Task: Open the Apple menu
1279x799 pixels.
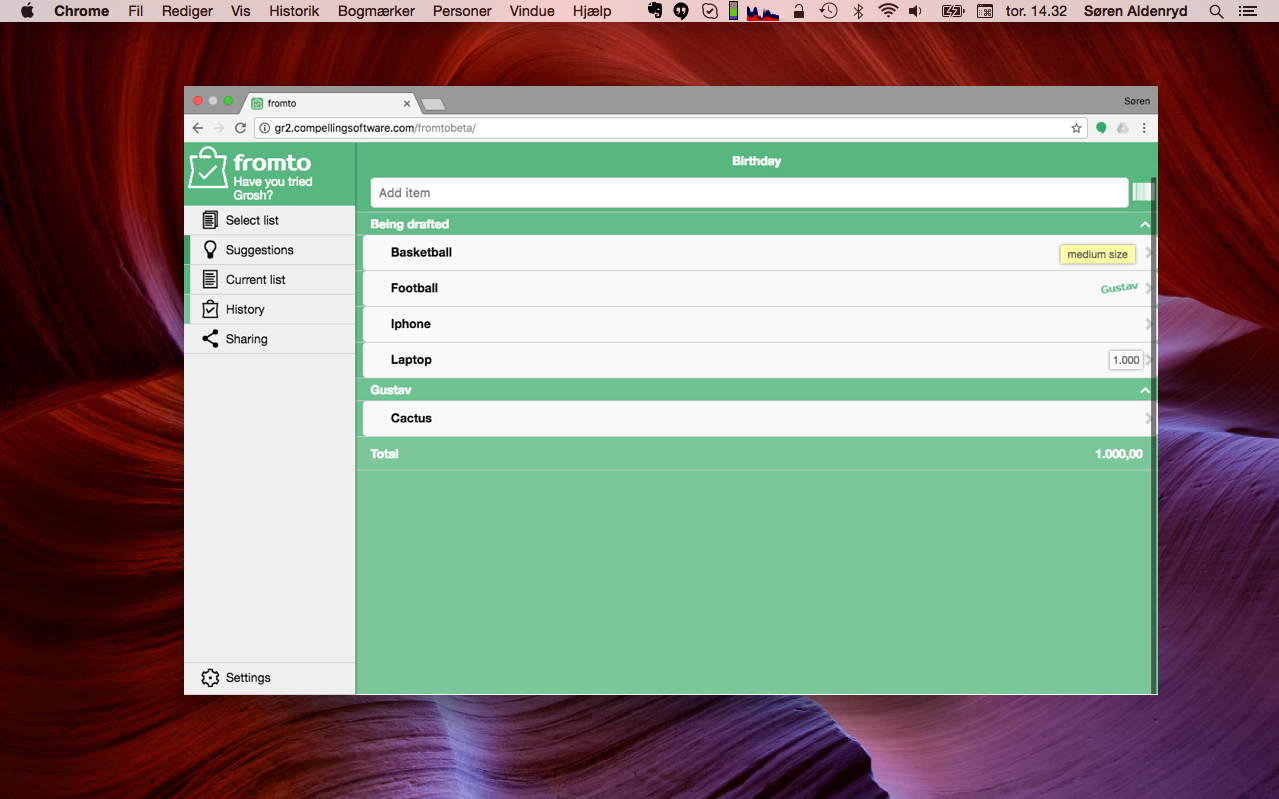Action: (x=27, y=11)
